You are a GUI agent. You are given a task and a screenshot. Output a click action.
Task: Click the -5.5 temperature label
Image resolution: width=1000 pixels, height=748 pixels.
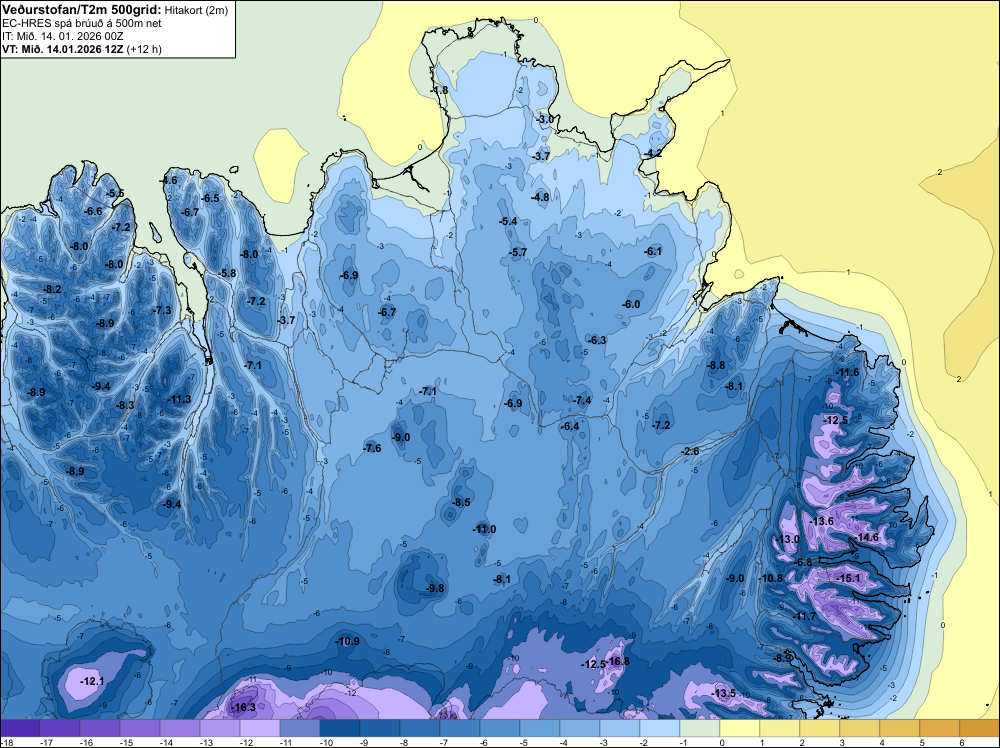(x=115, y=193)
